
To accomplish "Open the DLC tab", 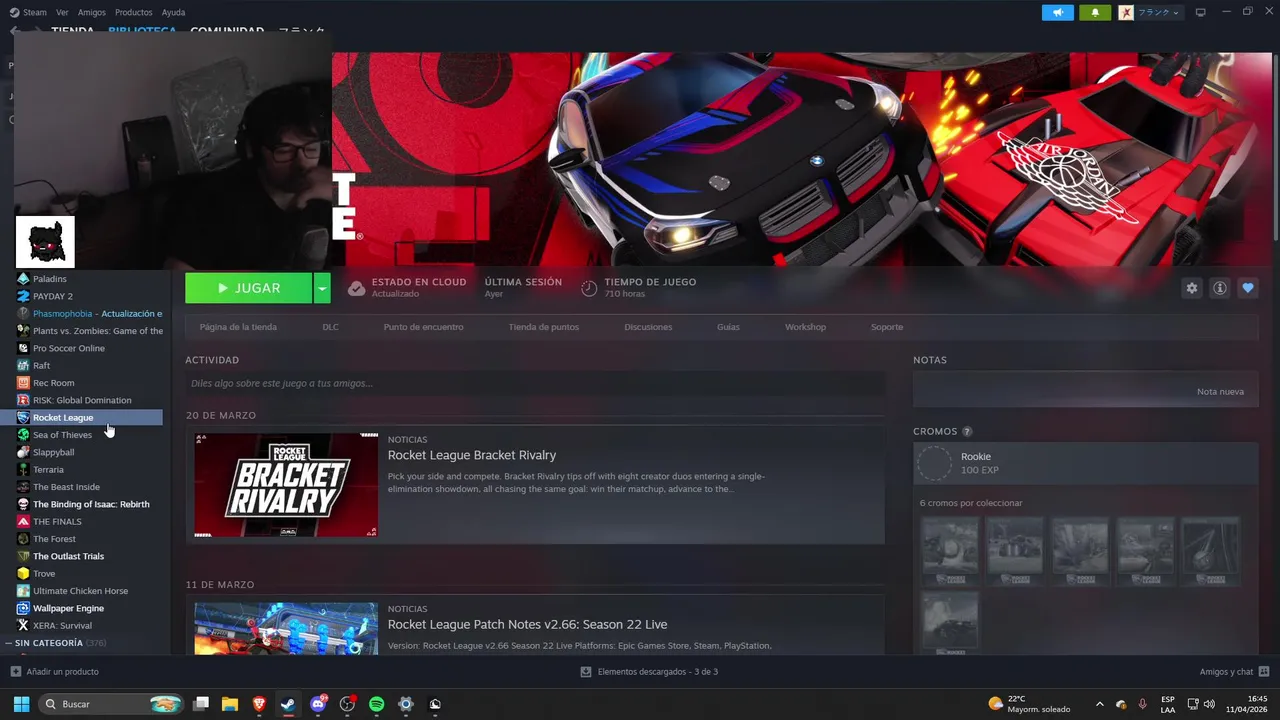I will pyautogui.click(x=330, y=327).
